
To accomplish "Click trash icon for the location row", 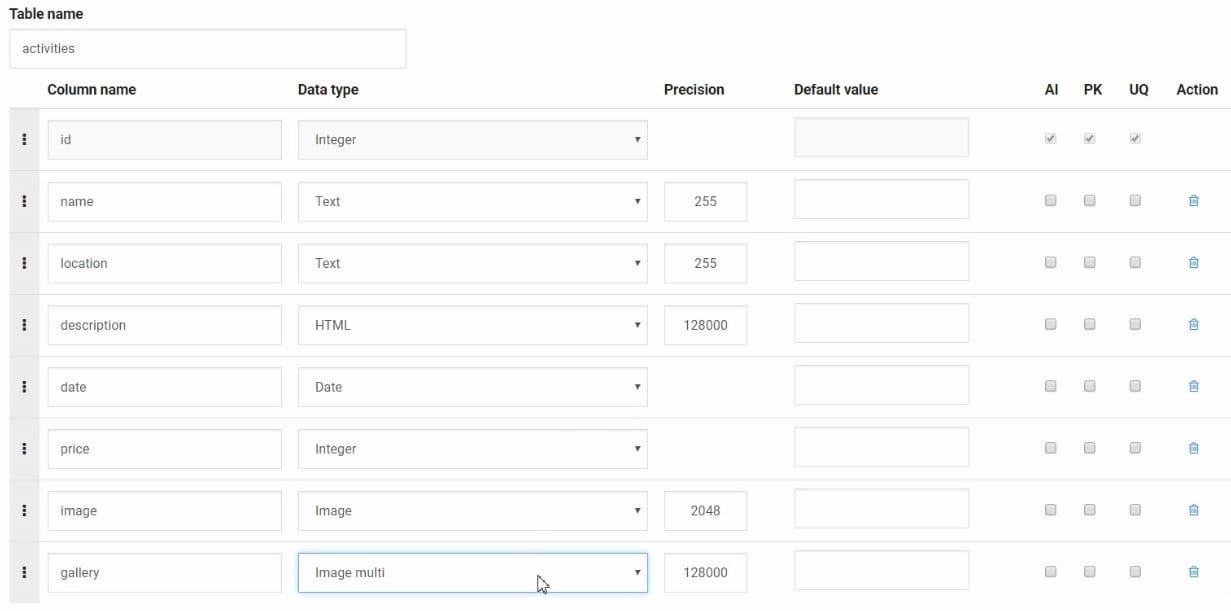I will (1193, 263).
